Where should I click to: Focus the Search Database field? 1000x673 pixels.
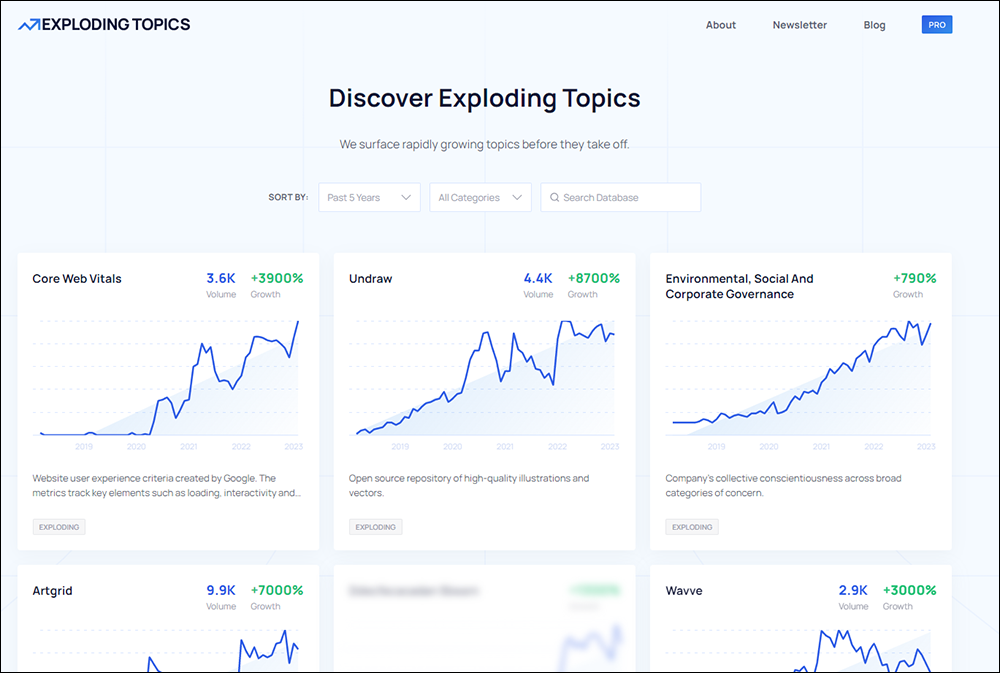click(x=621, y=198)
